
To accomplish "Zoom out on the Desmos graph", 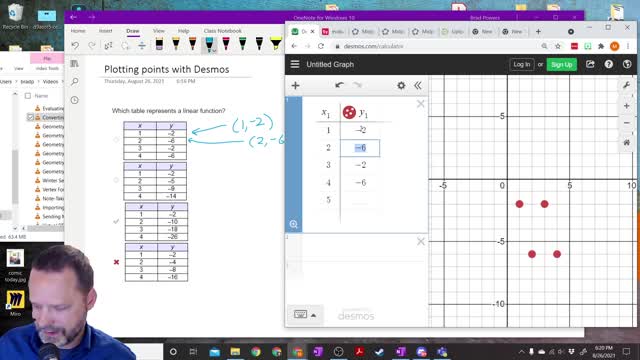I will [x=627, y=123].
